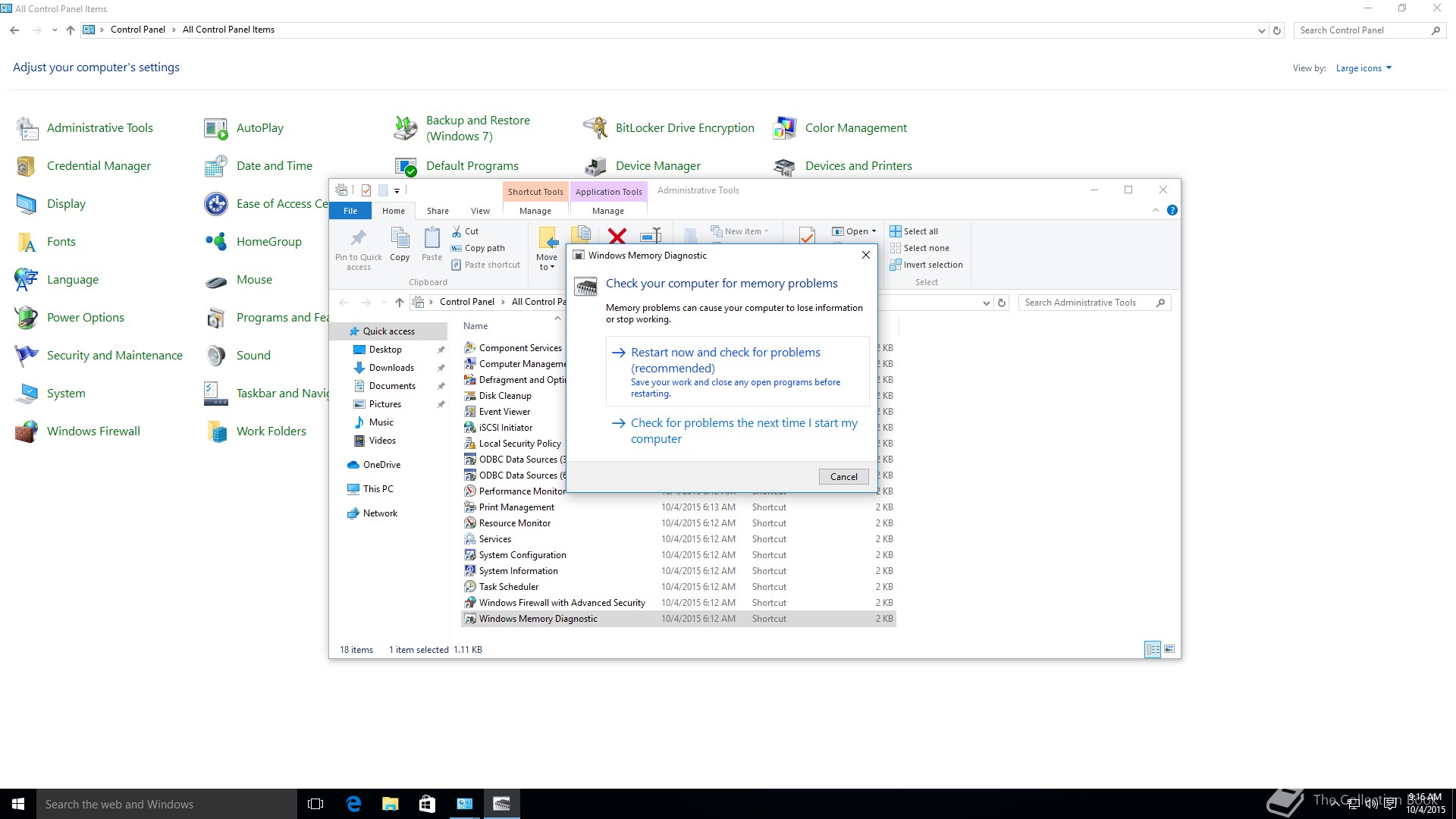Viewport: 1456px width, 819px height.
Task: Open the Explorer ribbon help icon
Action: pyautogui.click(x=1172, y=210)
